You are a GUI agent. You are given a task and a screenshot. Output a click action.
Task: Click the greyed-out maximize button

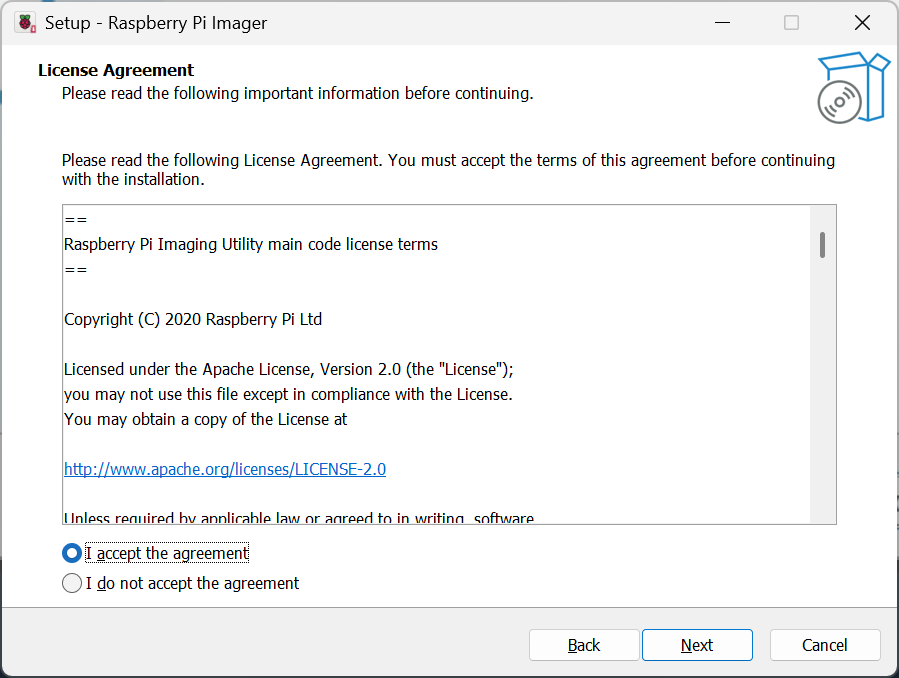tap(791, 23)
